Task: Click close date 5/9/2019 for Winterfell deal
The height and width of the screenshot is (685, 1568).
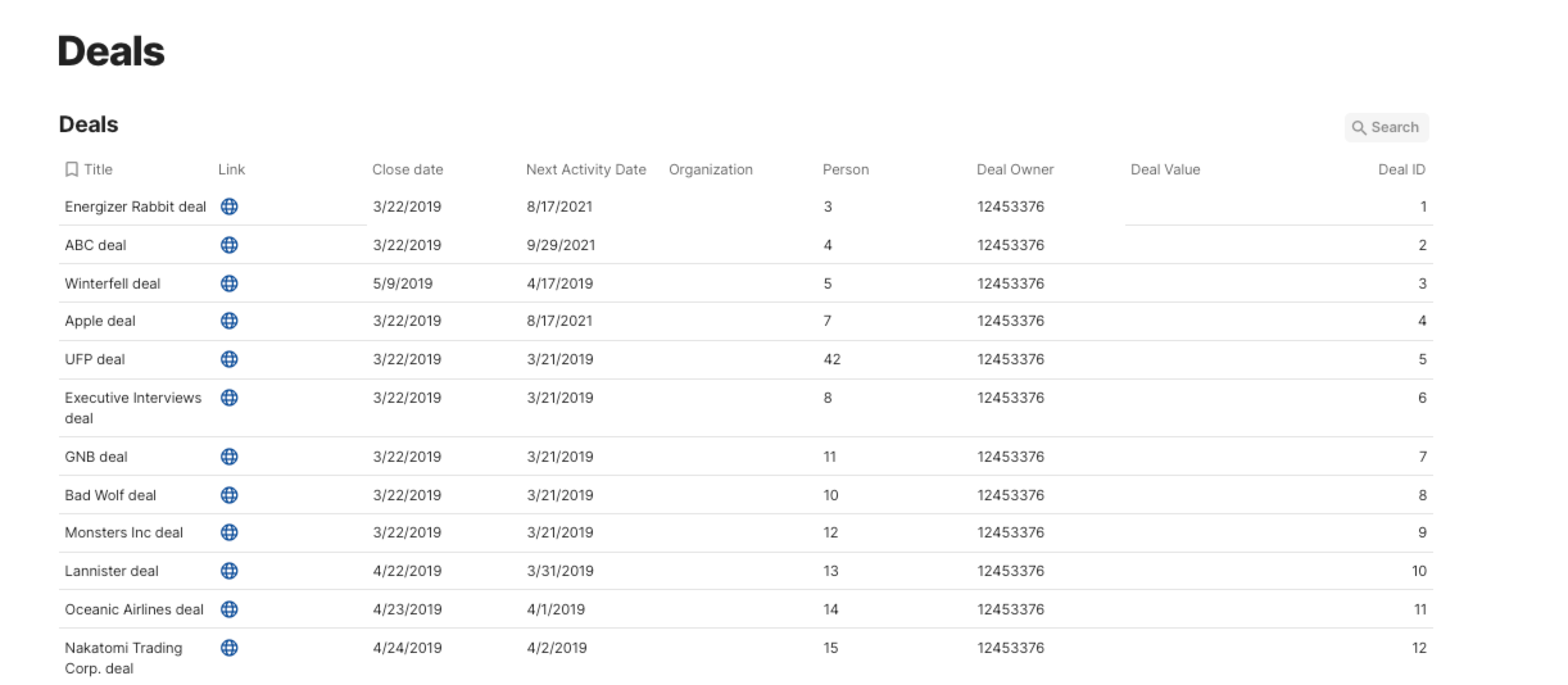Action: coord(403,283)
